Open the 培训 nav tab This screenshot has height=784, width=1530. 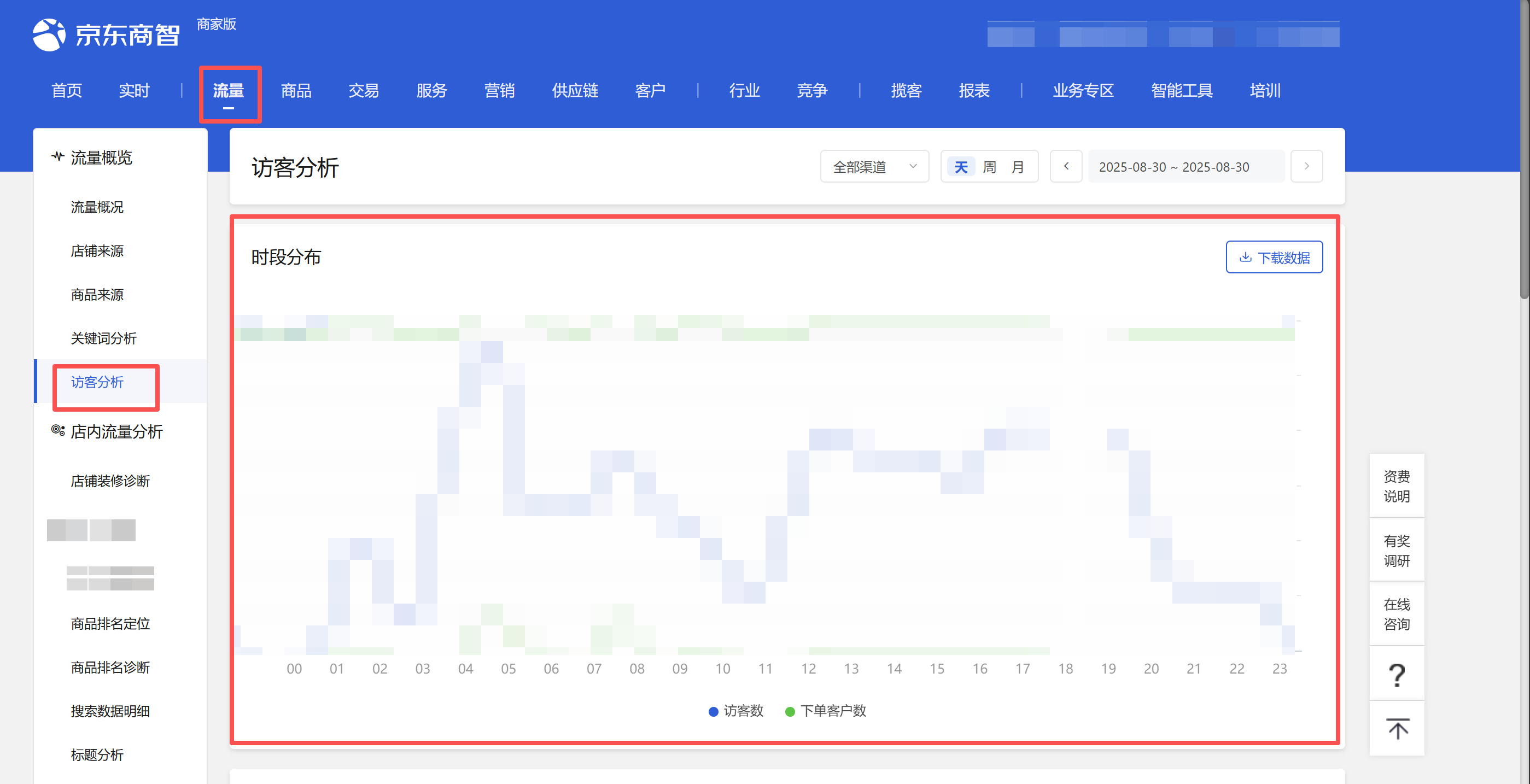tap(1265, 91)
